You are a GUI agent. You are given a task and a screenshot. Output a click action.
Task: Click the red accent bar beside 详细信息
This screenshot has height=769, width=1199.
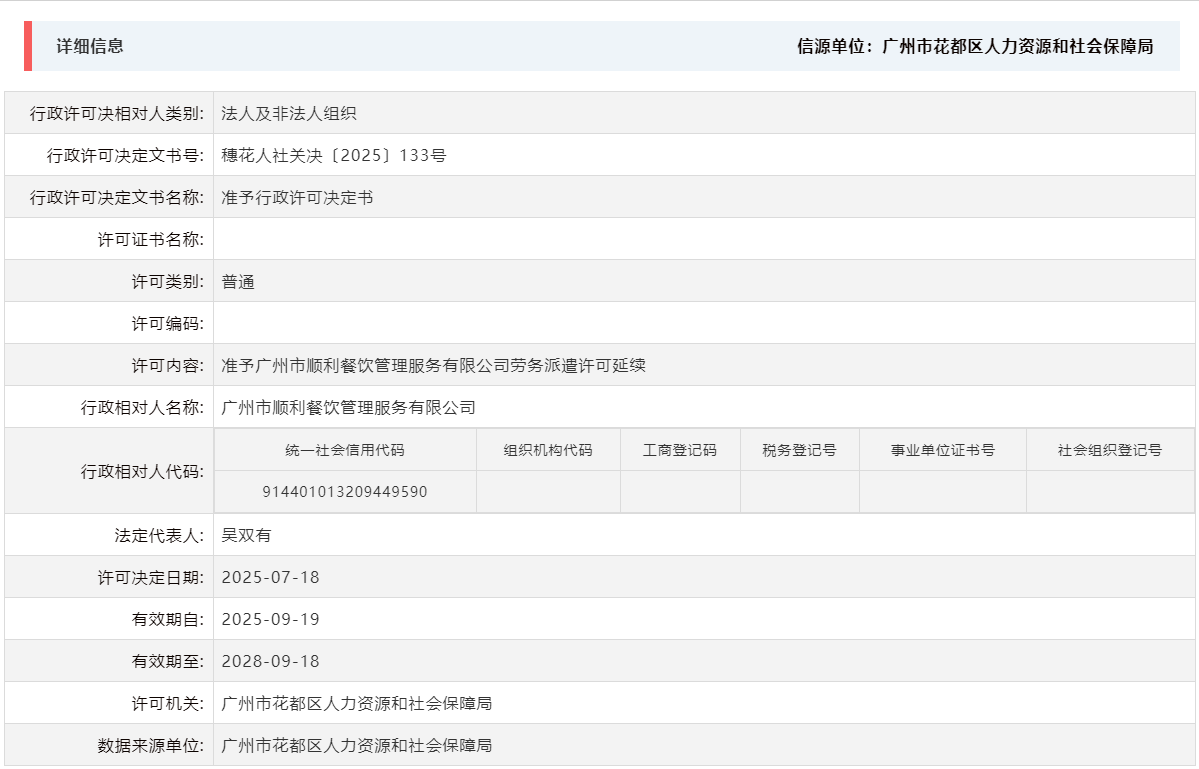click(x=26, y=46)
